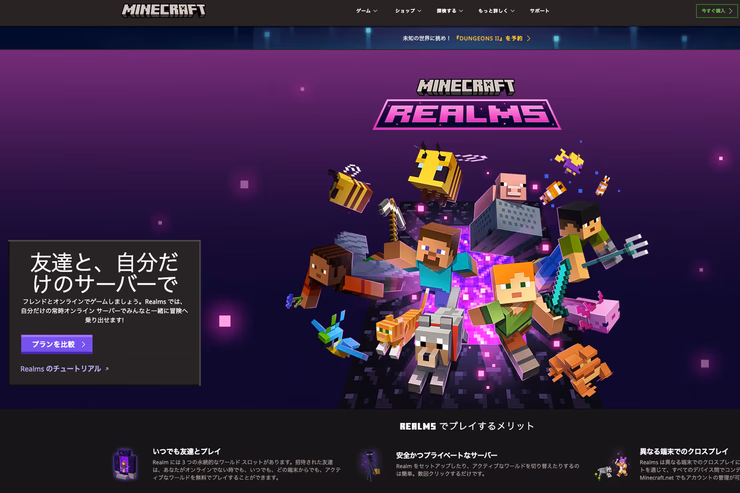
Task: Click the chevron after DUNGEONS II を予約
Action: (x=529, y=39)
